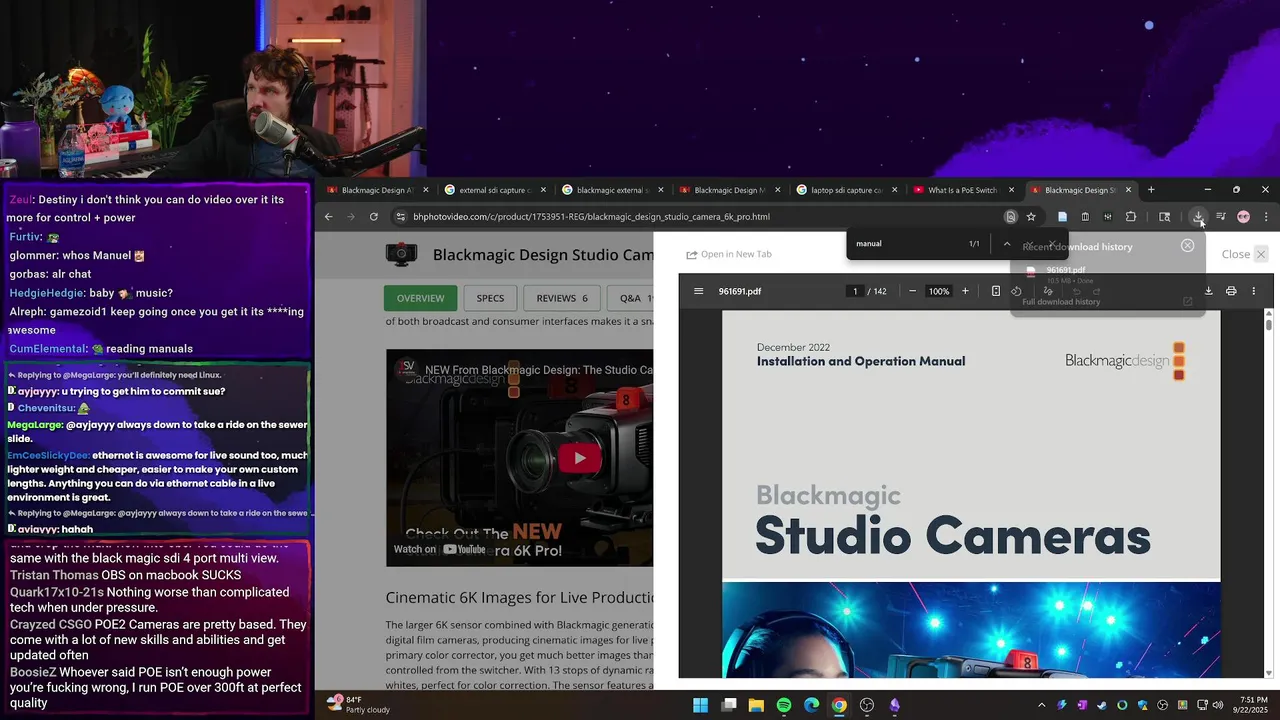Reload the B&H page
Image resolution: width=1280 pixels, height=720 pixels.
(374, 217)
